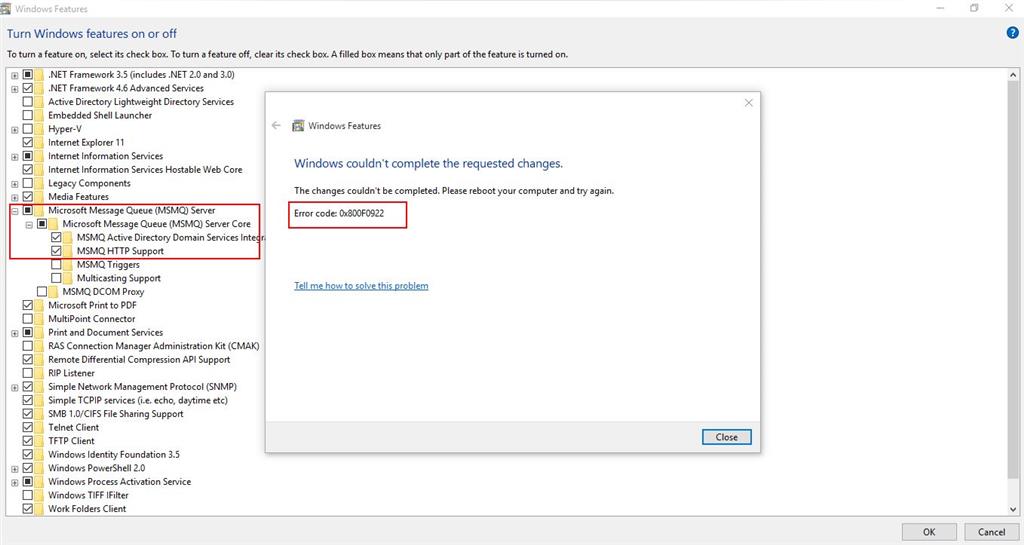
Task: Uncheck the Telnet Client checkbox
Action: [27, 427]
